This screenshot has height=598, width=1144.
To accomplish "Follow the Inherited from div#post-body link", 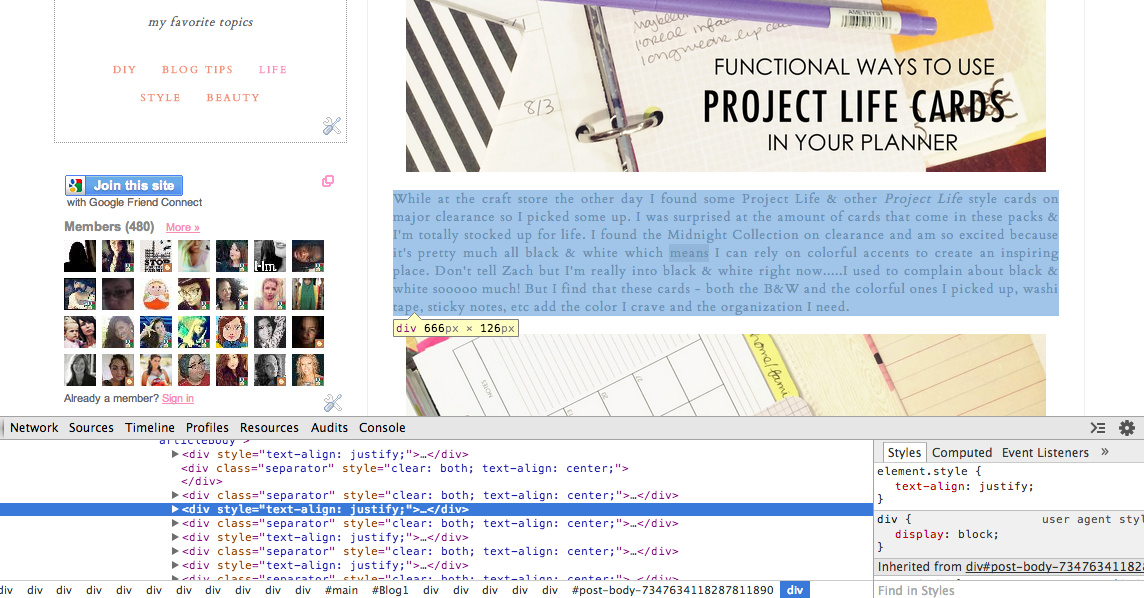I will pyautogui.click(x=1054, y=567).
